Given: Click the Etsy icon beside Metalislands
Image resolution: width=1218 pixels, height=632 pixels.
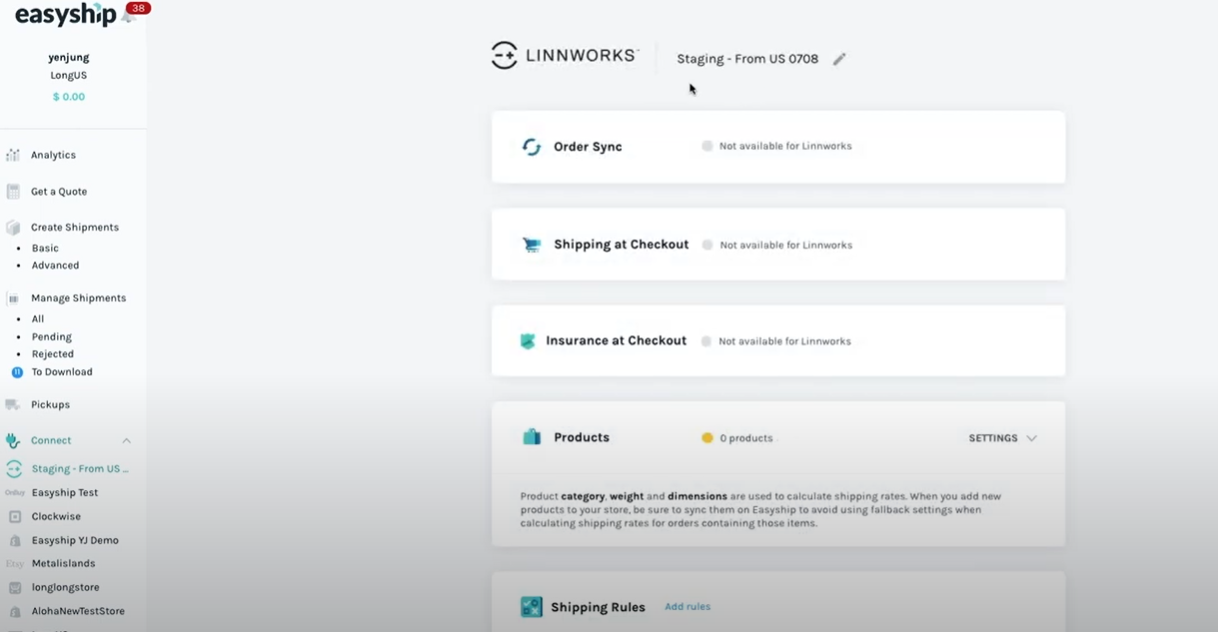Looking at the screenshot, I should click(15, 564).
